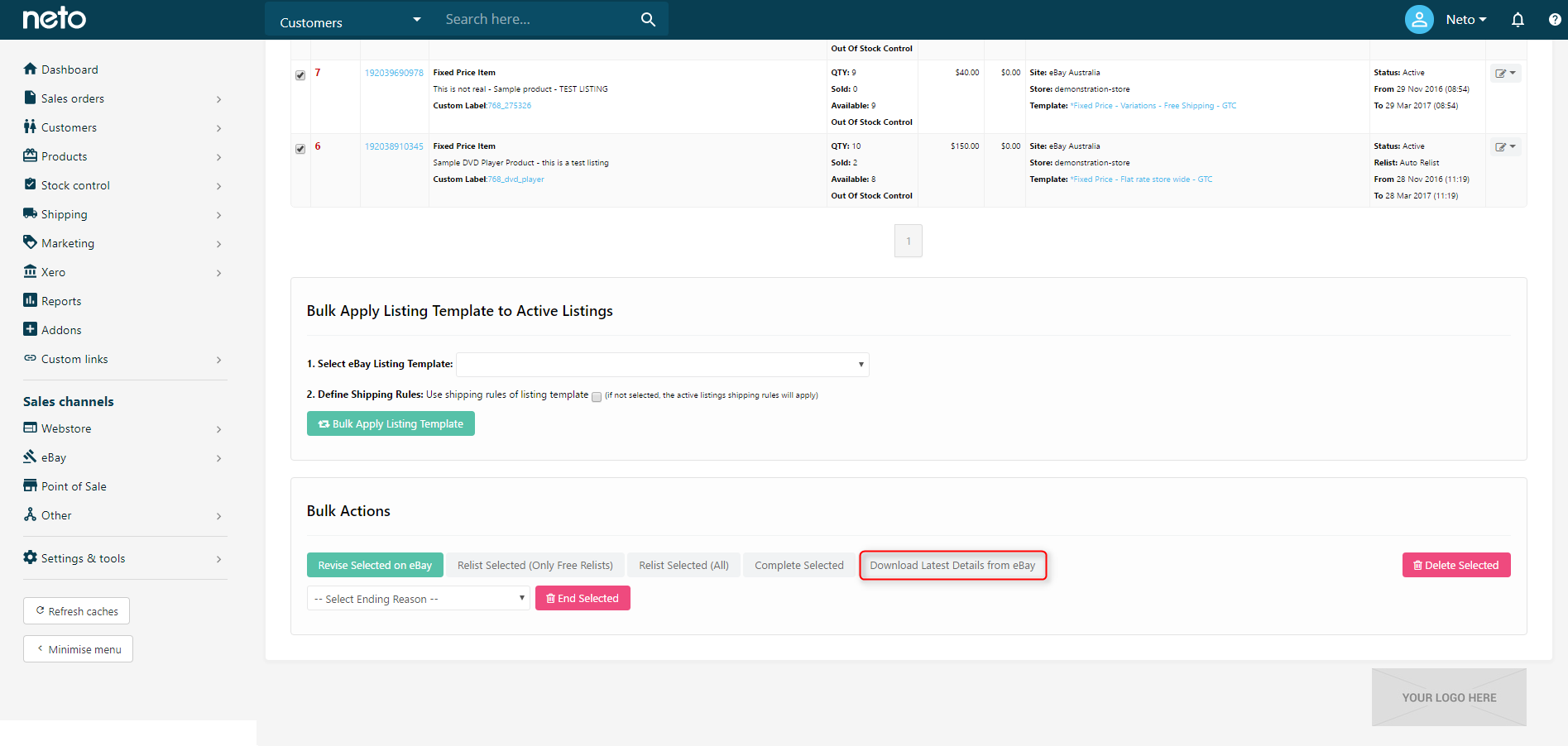Click Complete Selected button
1568x746 pixels.
799,565
